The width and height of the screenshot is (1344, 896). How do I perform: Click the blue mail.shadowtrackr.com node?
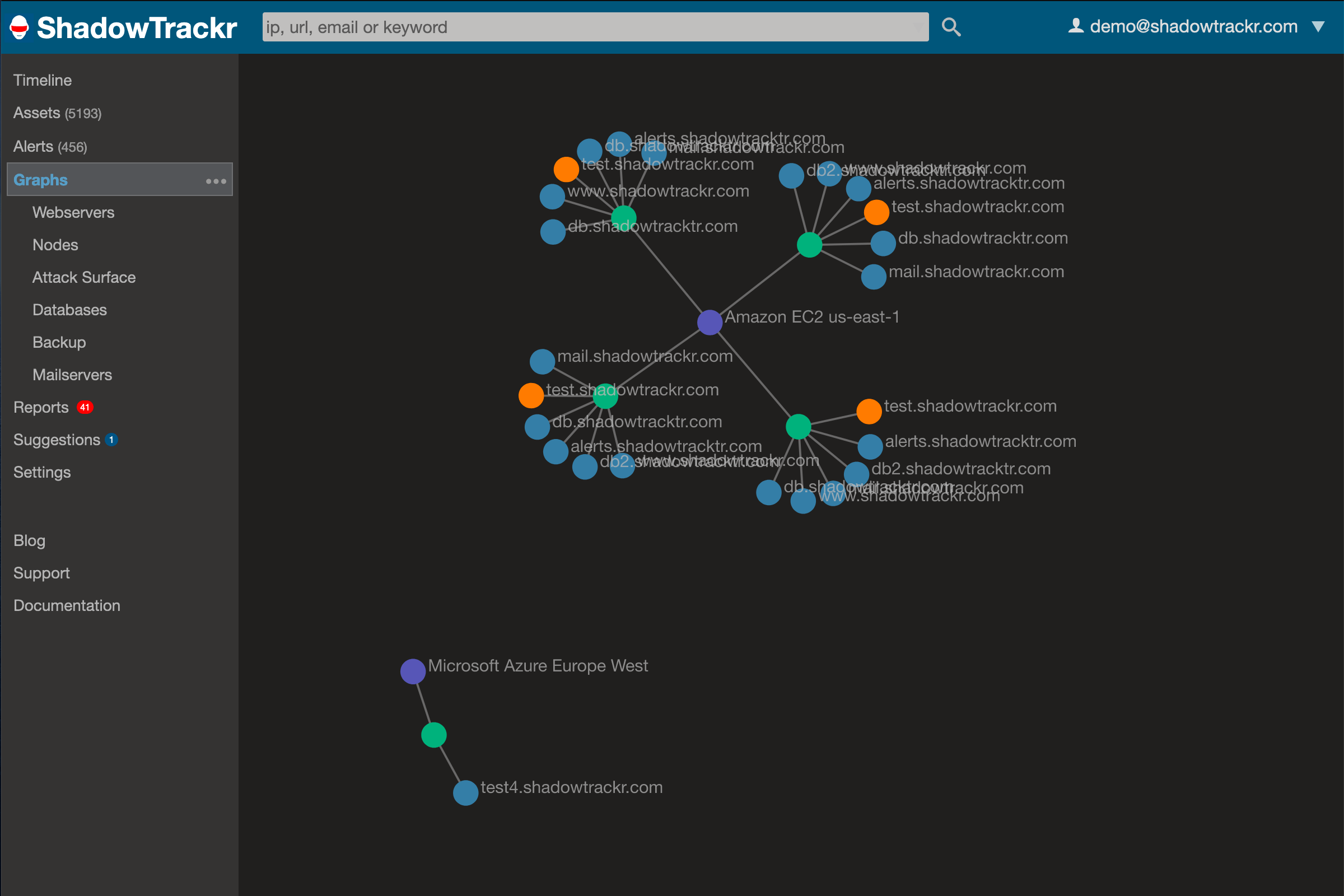(x=541, y=361)
